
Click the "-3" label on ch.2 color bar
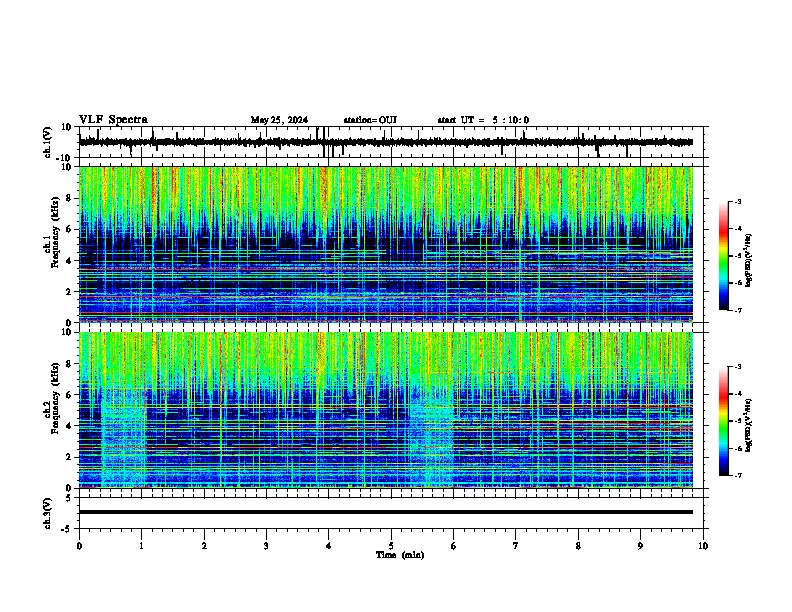[738, 367]
